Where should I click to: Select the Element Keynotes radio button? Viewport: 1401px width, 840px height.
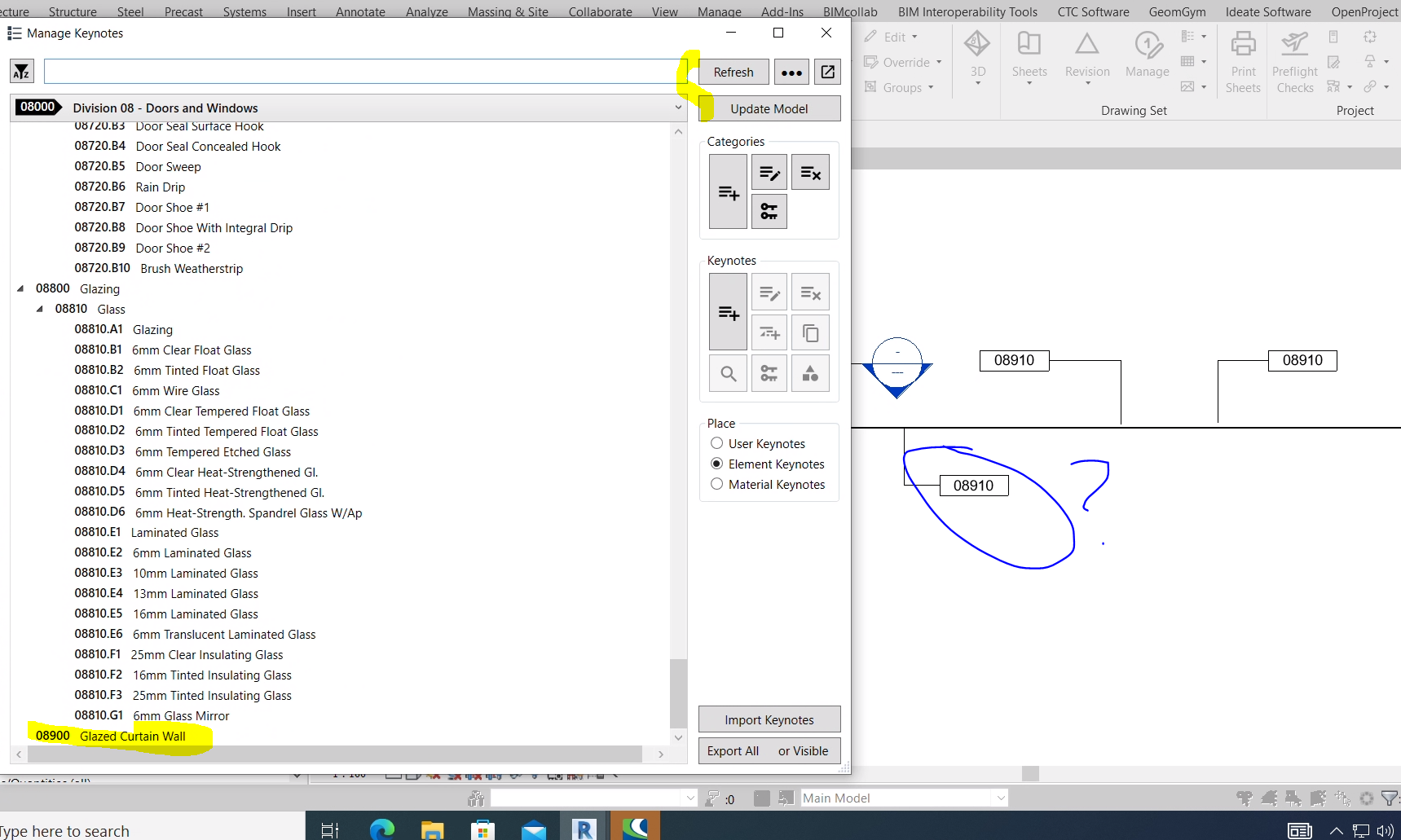click(x=716, y=463)
